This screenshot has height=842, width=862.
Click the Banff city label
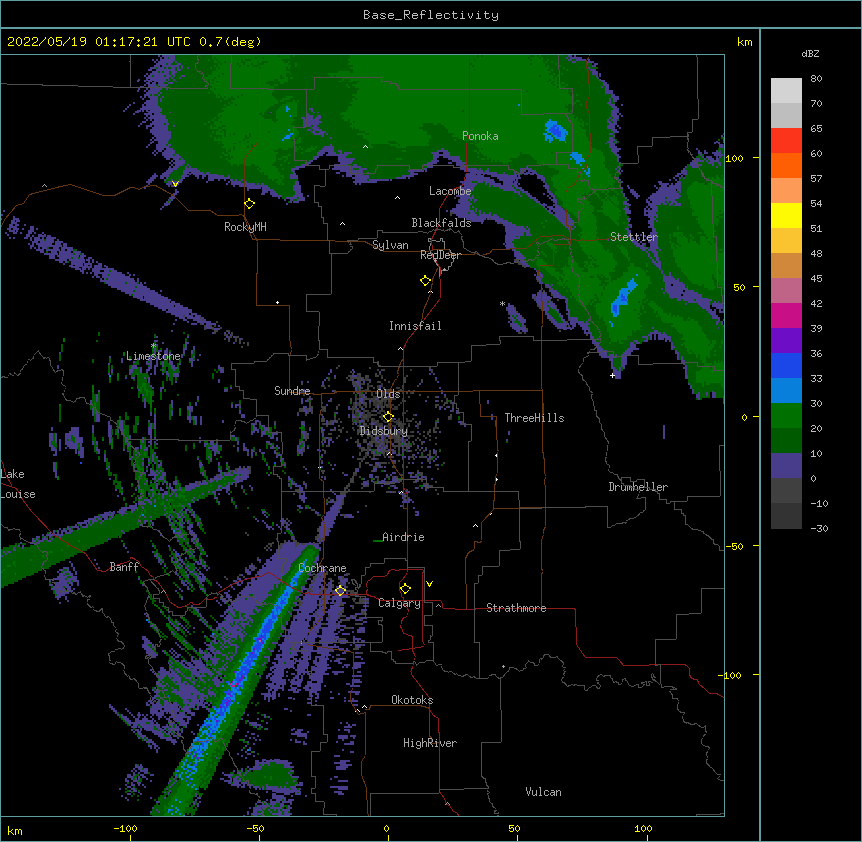tap(124, 567)
